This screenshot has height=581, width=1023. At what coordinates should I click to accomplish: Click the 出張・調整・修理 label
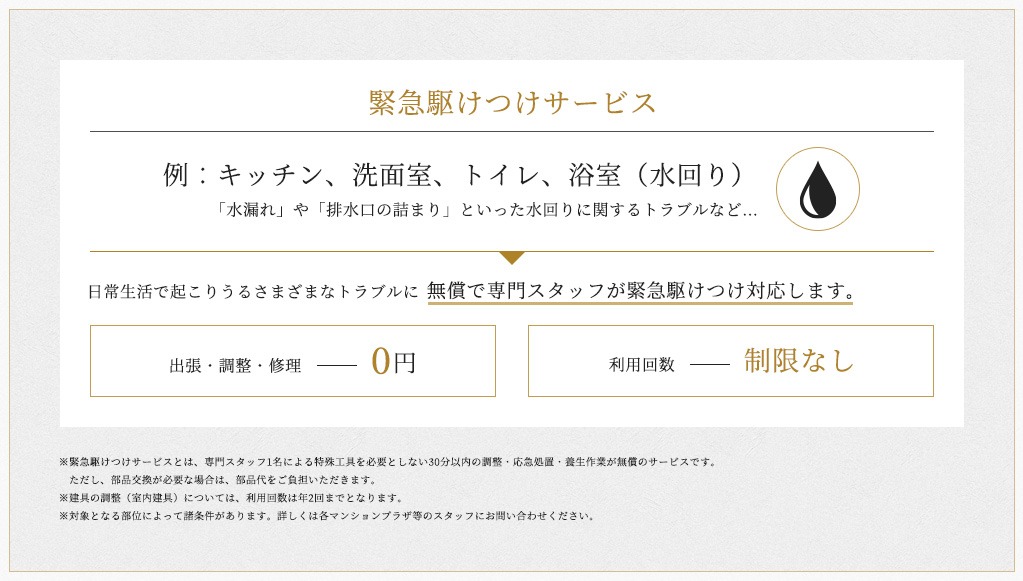(236, 365)
